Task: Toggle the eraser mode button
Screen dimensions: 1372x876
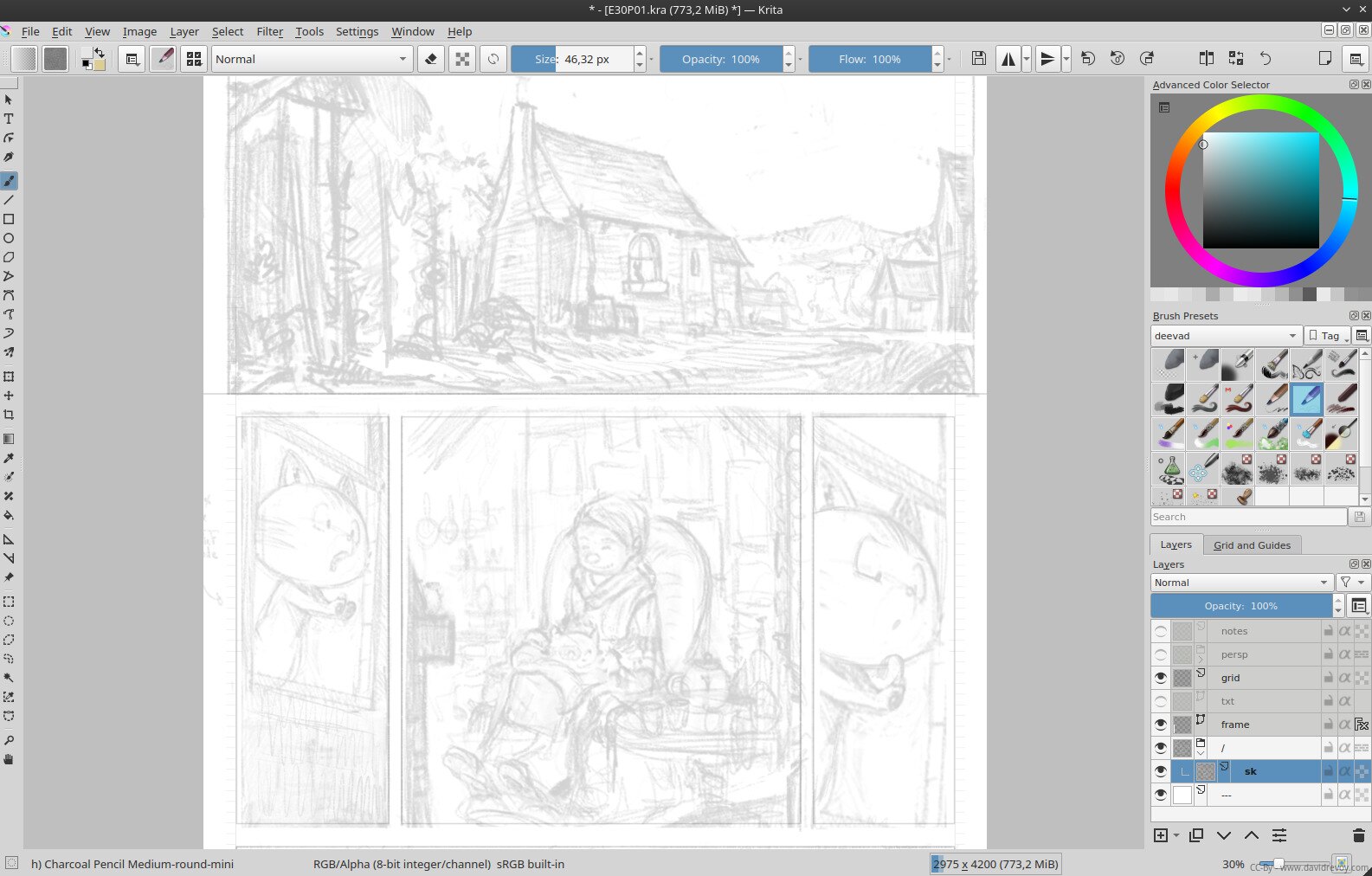Action: (431, 59)
